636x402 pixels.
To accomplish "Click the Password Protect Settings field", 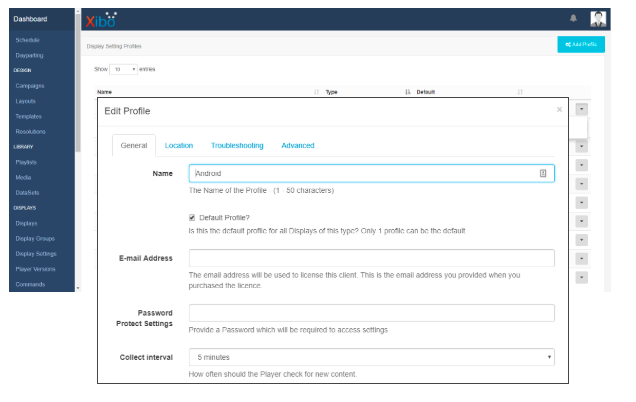I will 371,313.
